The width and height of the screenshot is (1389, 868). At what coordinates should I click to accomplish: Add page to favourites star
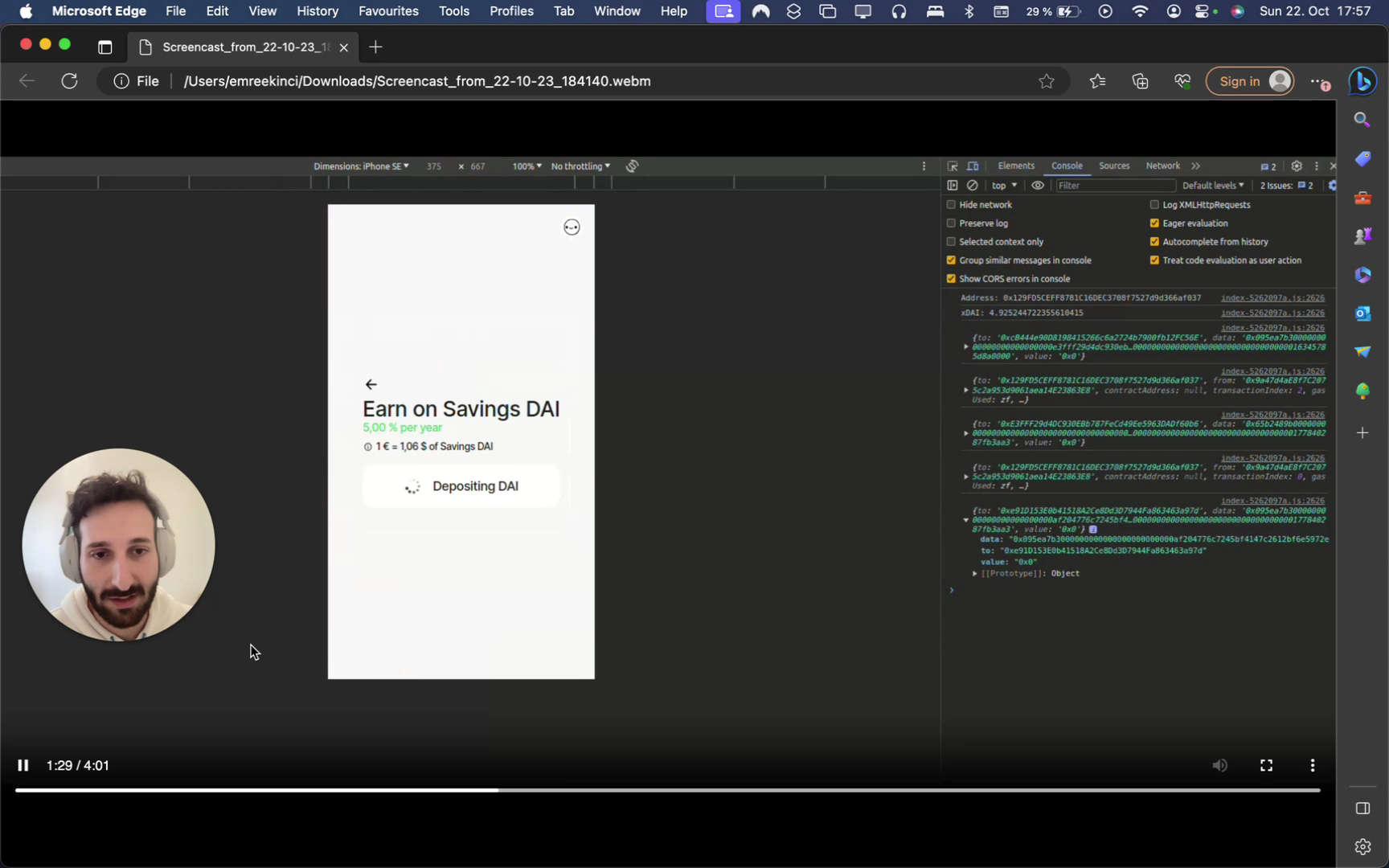point(1046,81)
